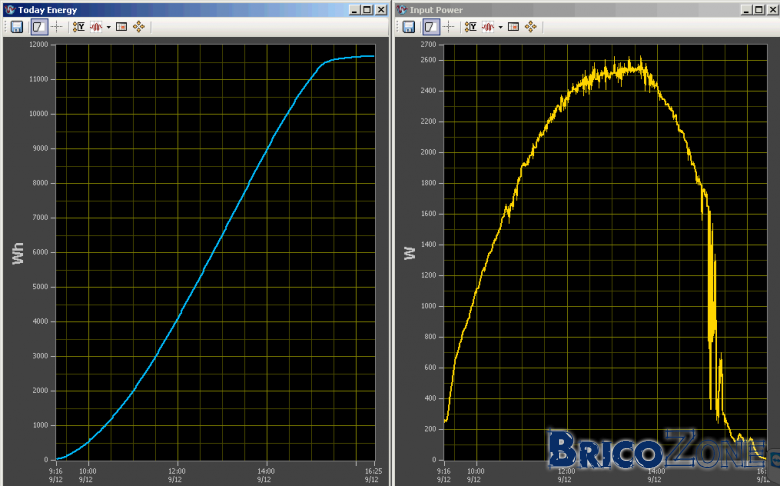Enable crosshair cursor in Input Power window
Image resolution: width=780 pixels, height=486 pixels.
click(449, 27)
